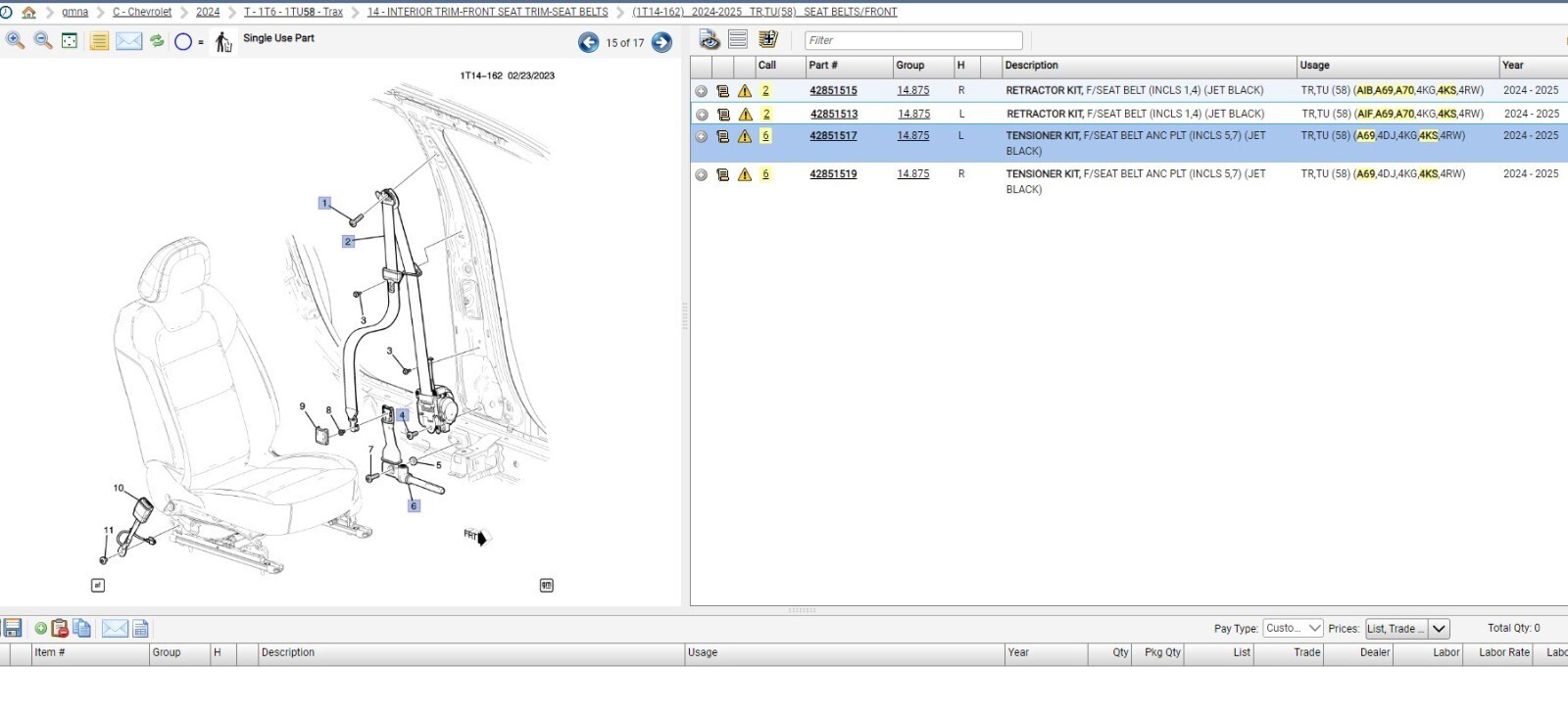Open the C - Chevrolet breadcrumb

pos(142,12)
